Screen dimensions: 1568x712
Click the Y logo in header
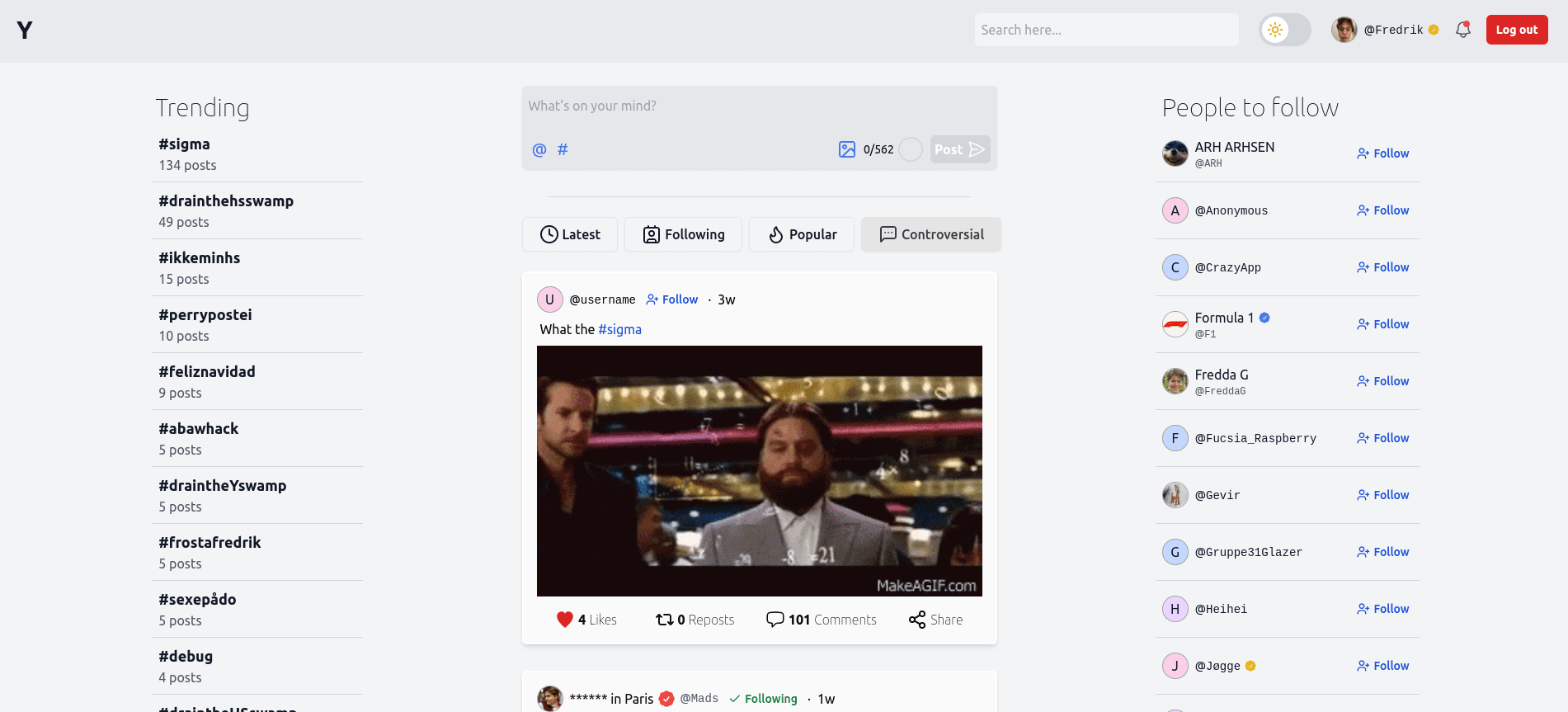25,31
